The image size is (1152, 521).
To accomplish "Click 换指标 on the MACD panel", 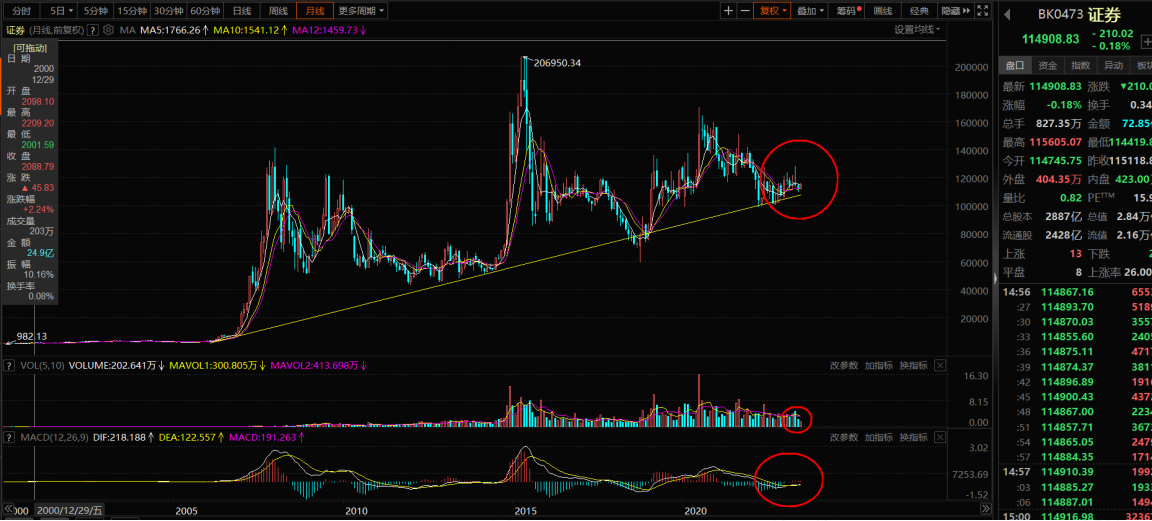I will pyautogui.click(x=913, y=437).
